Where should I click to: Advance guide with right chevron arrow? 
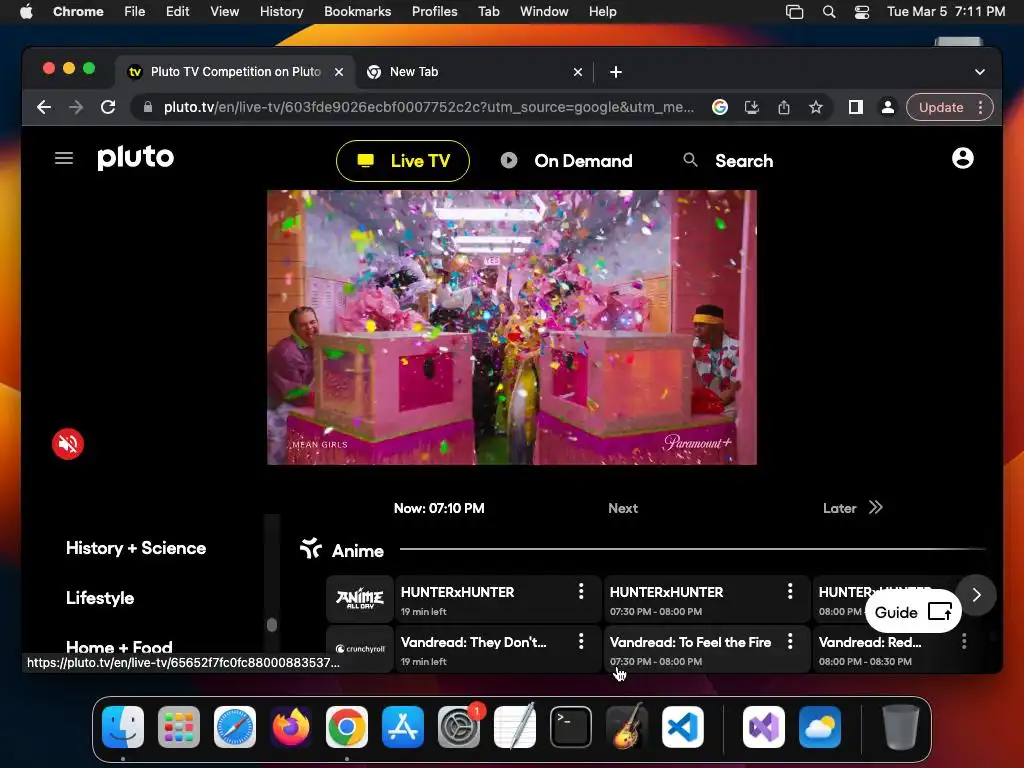[976, 595]
